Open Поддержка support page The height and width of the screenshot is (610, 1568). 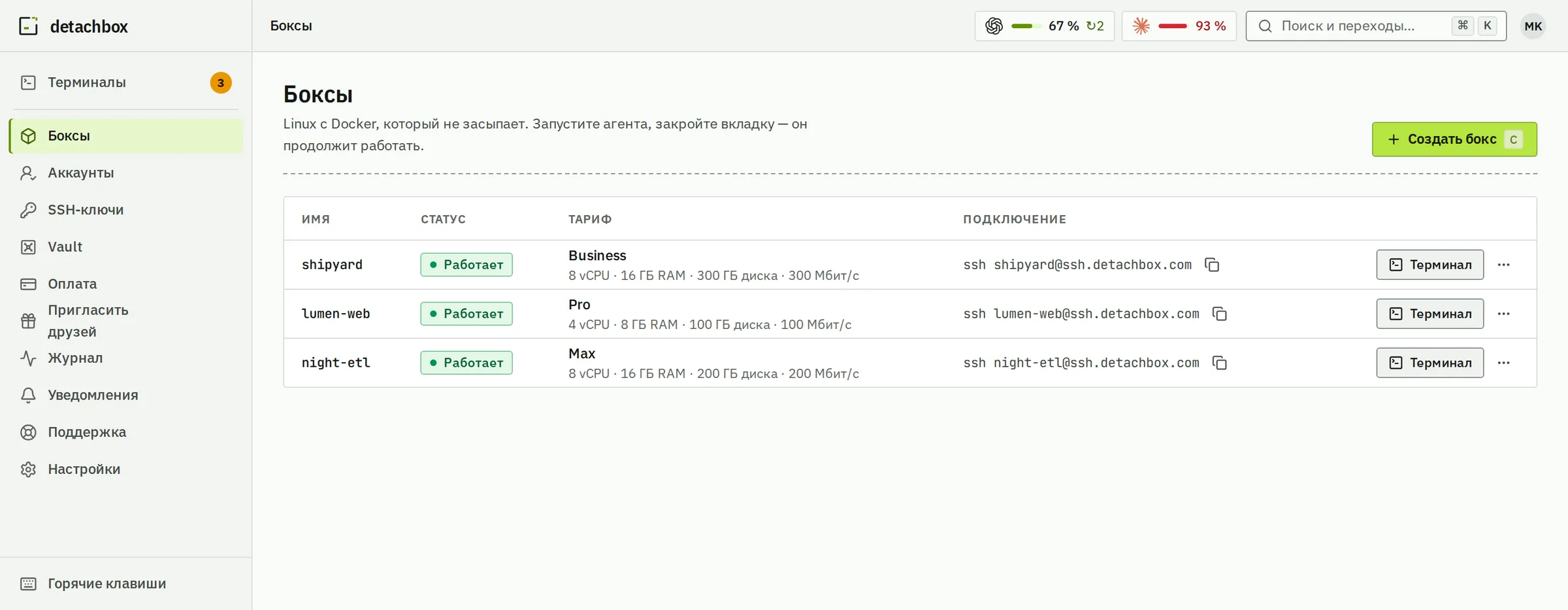click(x=125, y=432)
